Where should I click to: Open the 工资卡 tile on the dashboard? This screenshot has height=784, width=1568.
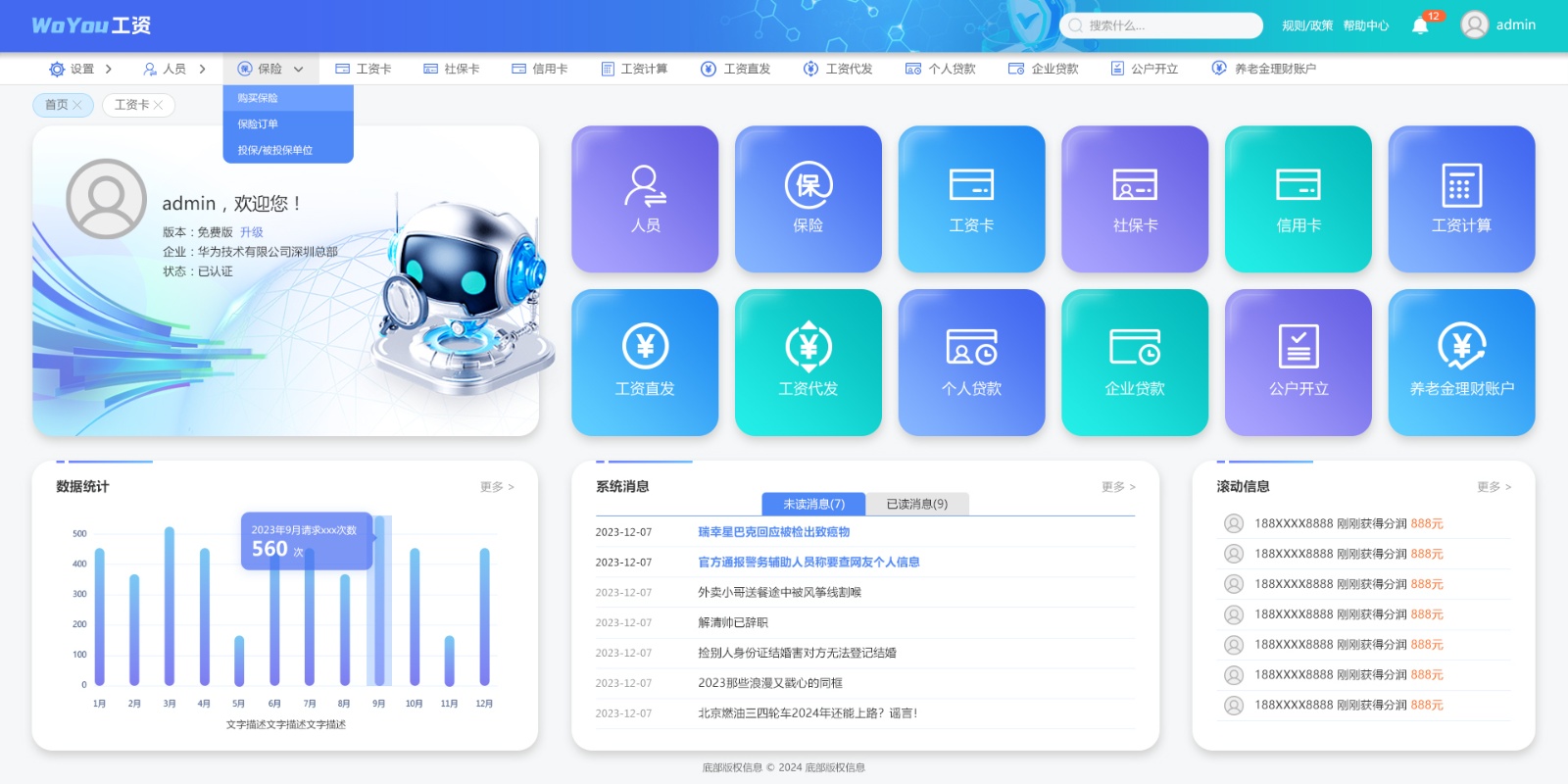coord(971,199)
